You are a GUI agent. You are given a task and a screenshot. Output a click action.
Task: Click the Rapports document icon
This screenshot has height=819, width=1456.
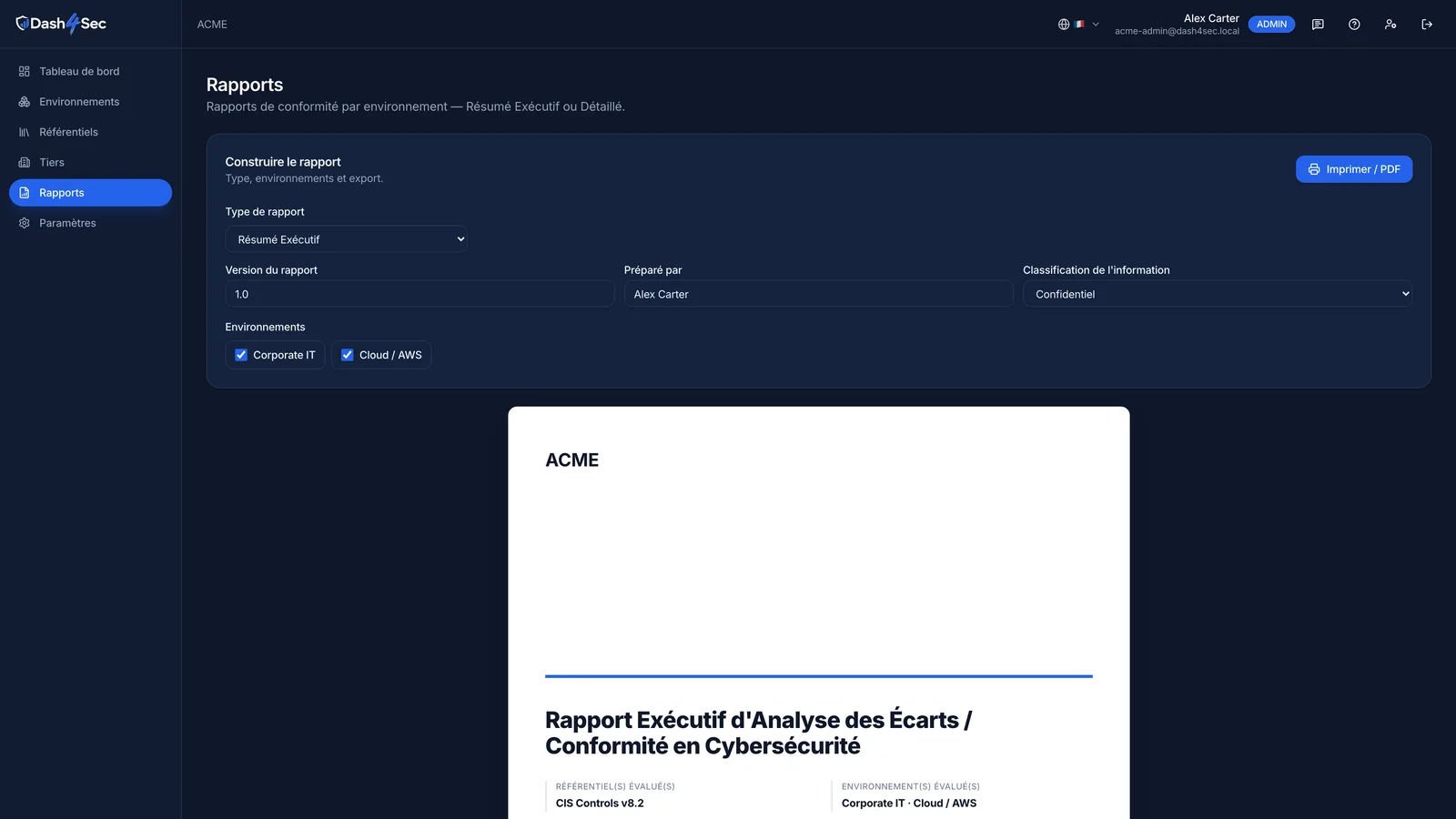coord(25,193)
